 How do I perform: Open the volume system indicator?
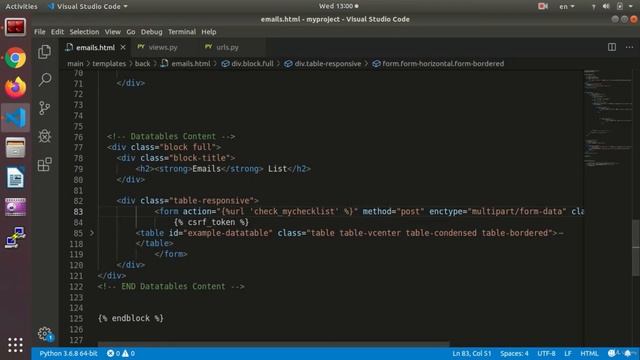606,7
